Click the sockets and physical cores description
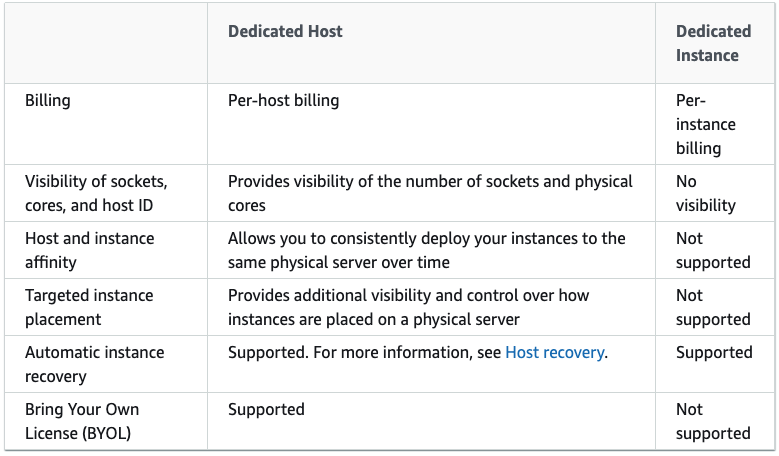779x456 pixels. point(430,193)
